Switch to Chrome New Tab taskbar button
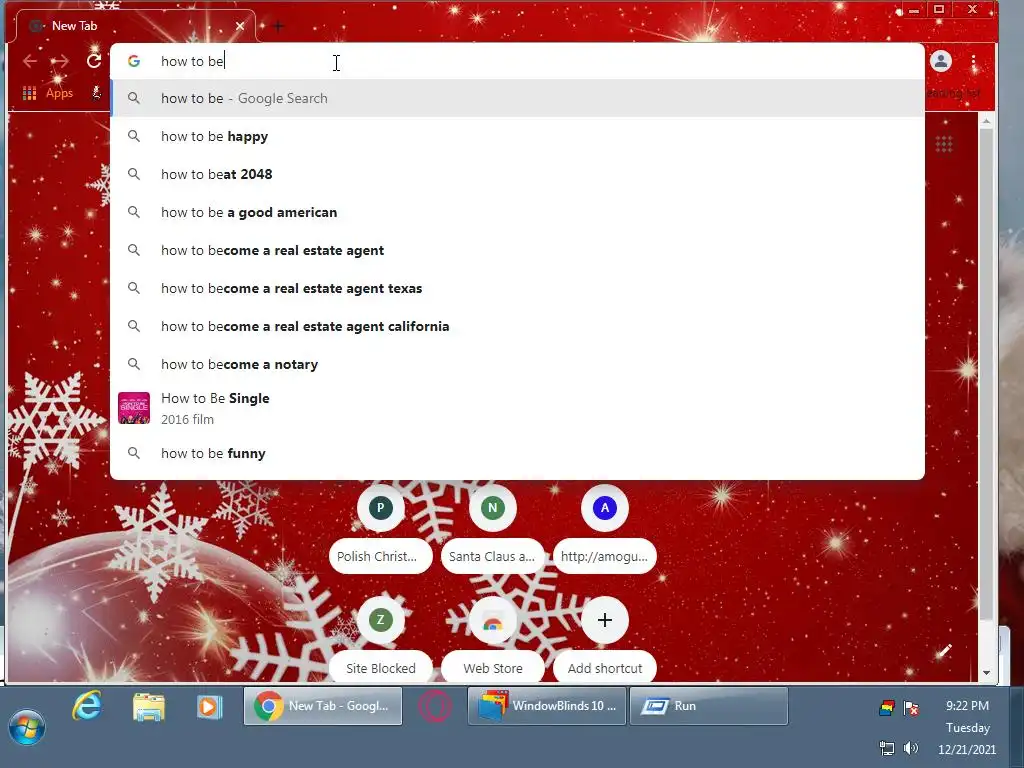 (323, 706)
